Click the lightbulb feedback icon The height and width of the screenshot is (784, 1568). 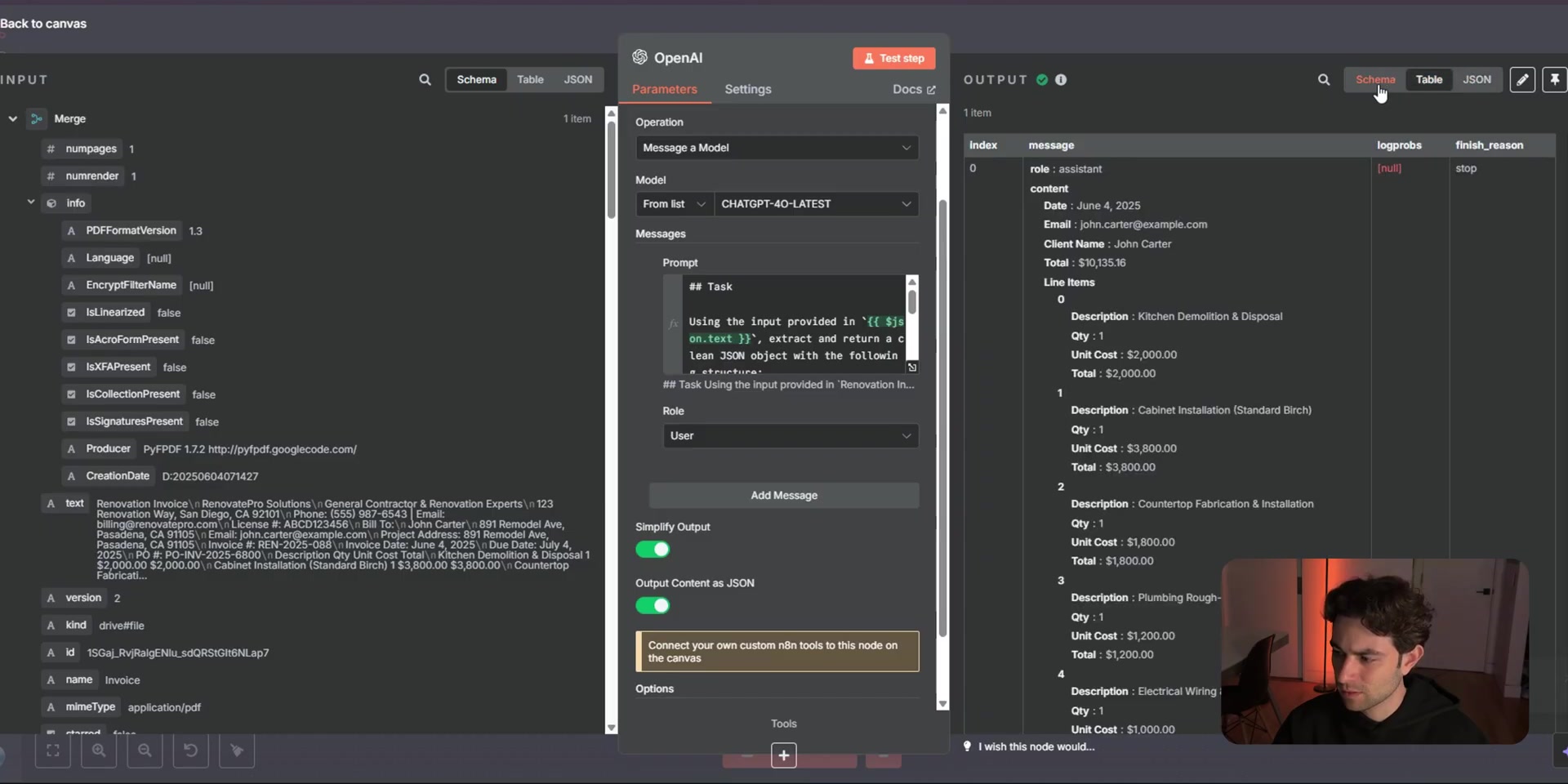[x=968, y=746]
